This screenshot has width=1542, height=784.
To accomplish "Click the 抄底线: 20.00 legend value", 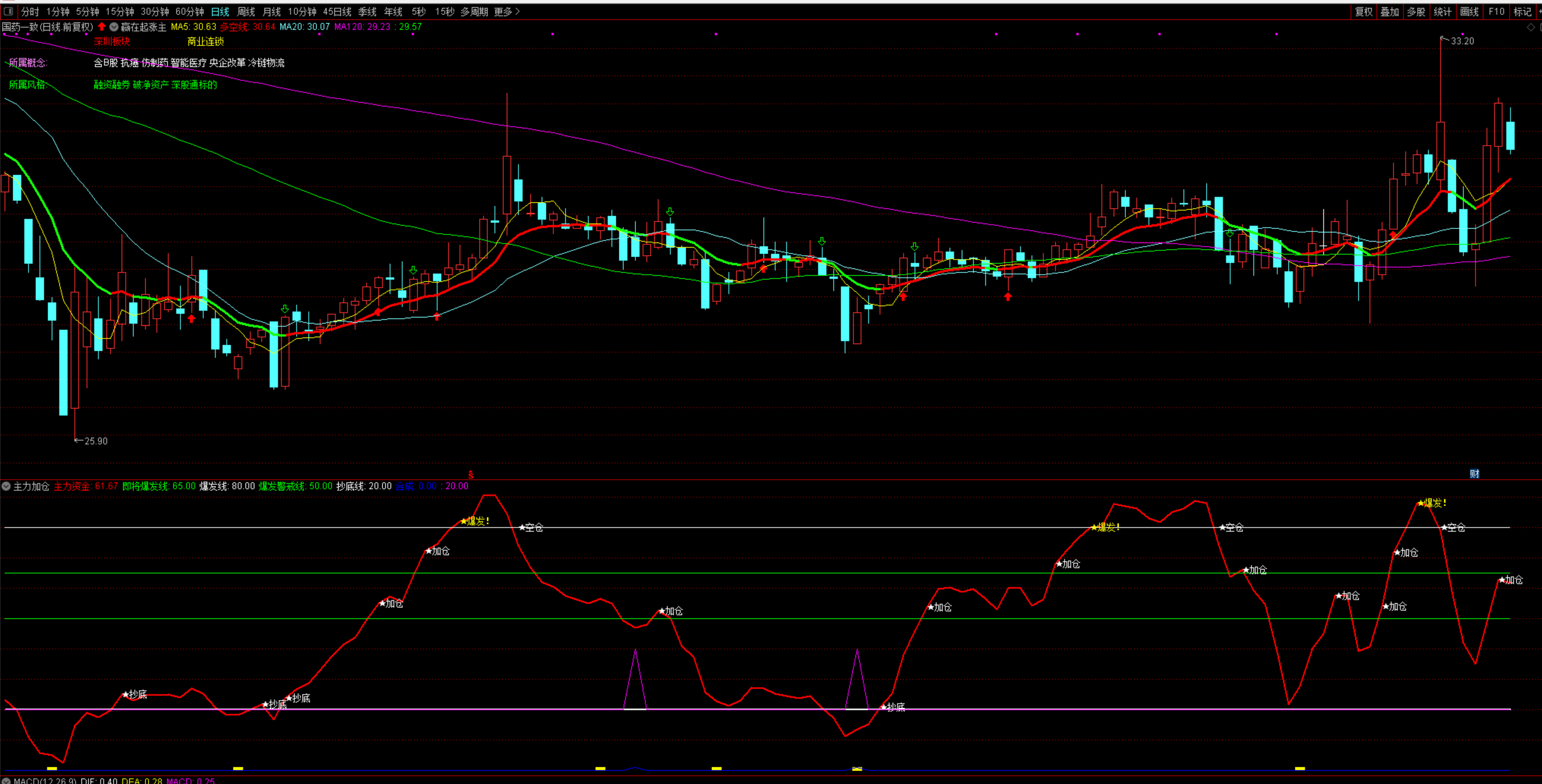I will tap(364, 486).
